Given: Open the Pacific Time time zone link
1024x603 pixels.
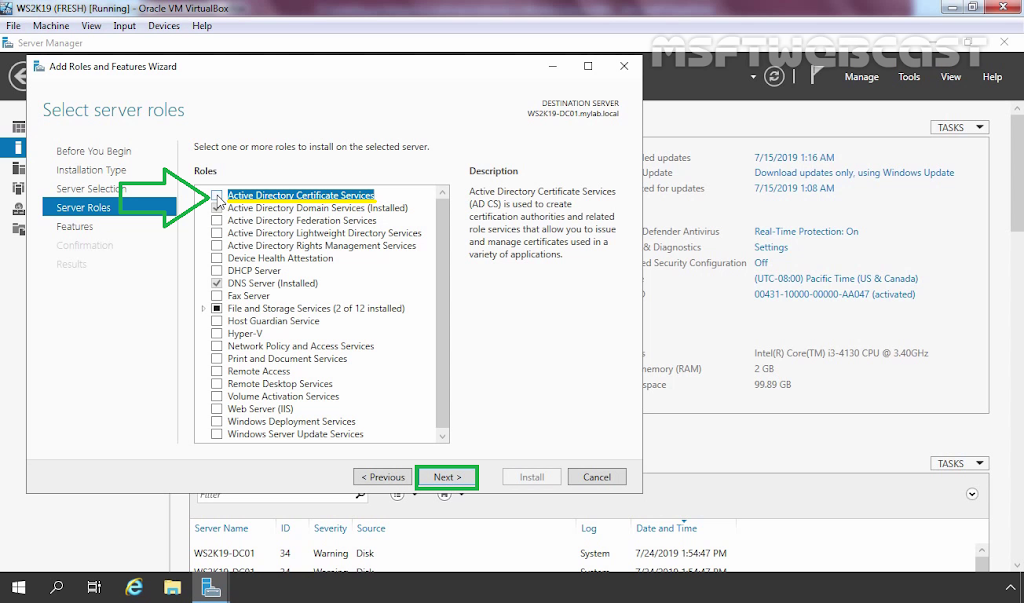Looking at the screenshot, I should (836, 278).
